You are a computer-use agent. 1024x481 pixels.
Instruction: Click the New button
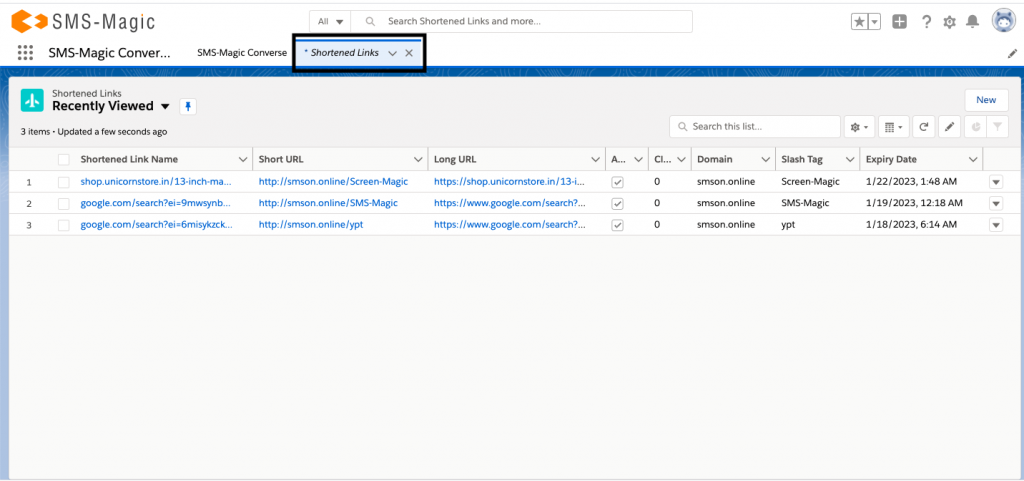coord(986,100)
